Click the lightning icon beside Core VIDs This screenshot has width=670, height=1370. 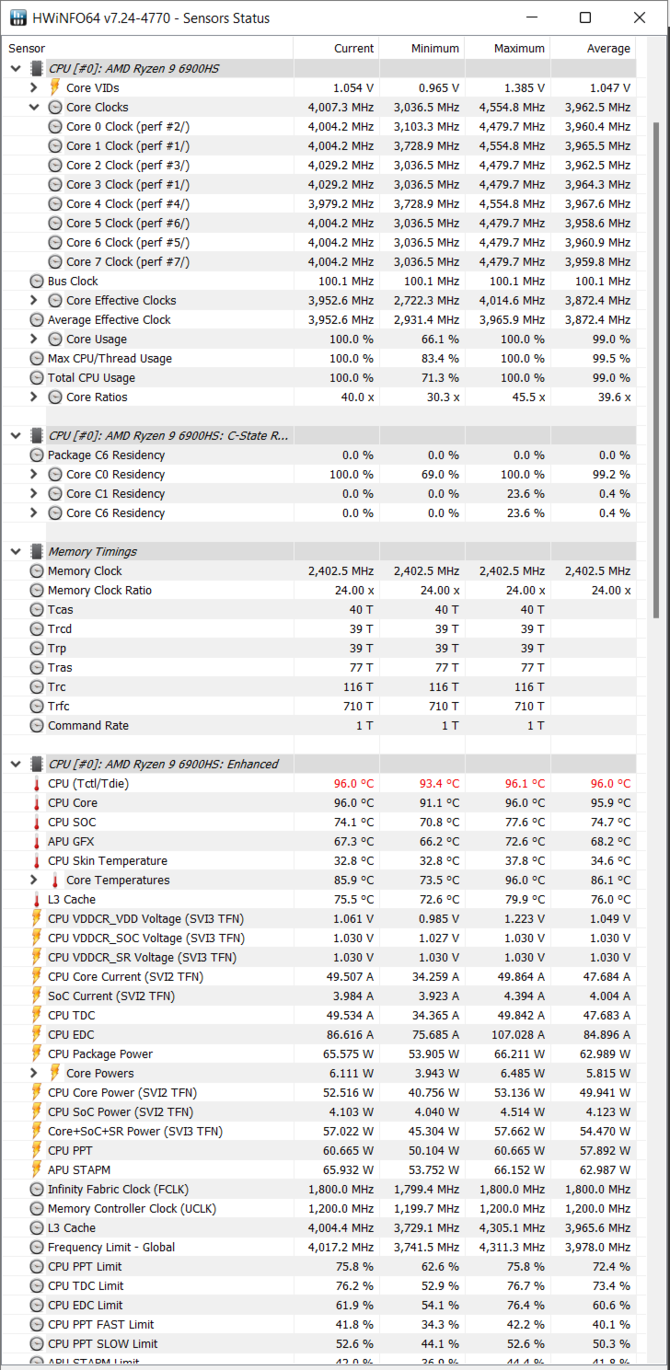point(55,88)
